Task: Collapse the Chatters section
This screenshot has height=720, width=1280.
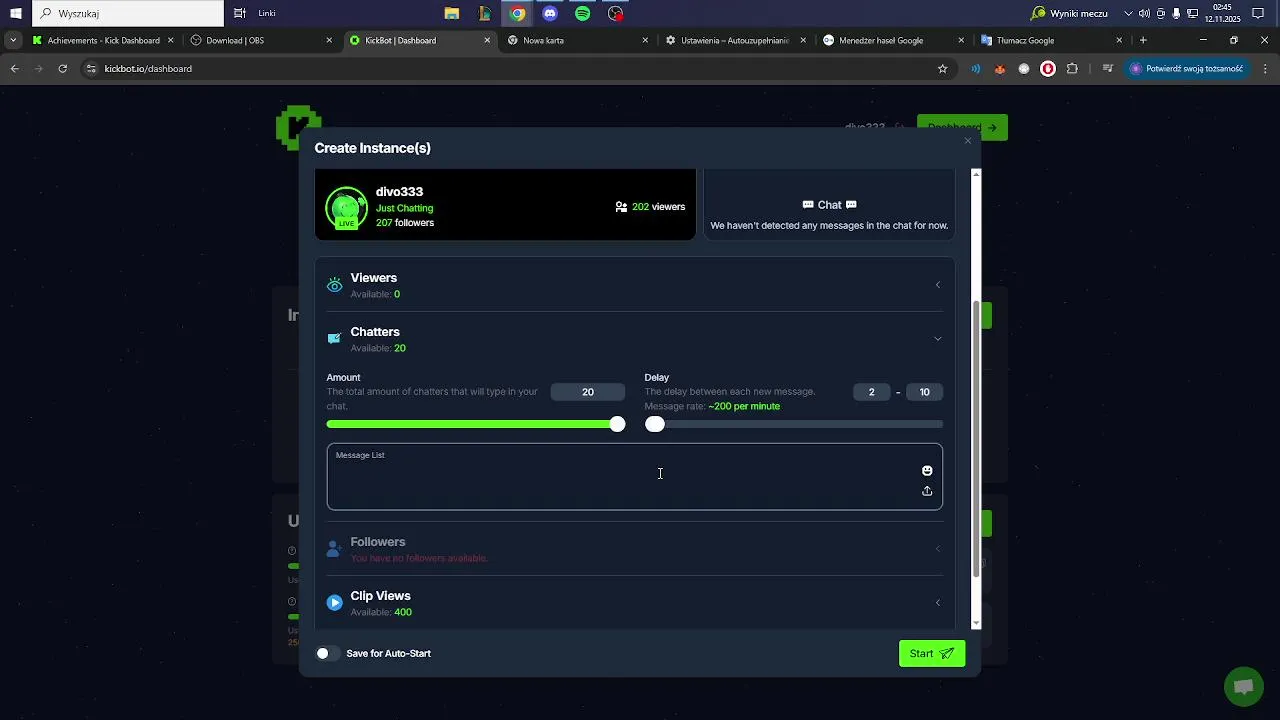Action: pos(937,339)
